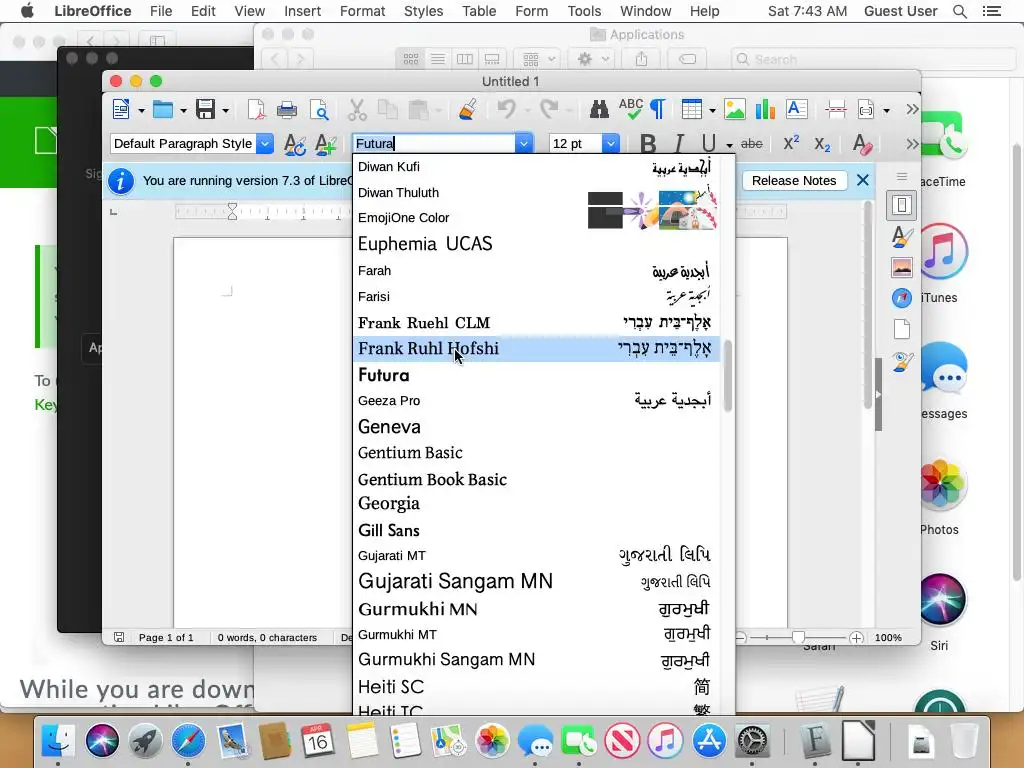Clear direct formatting icon
Viewport: 1024px width, 768px height.
tap(862, 144)
